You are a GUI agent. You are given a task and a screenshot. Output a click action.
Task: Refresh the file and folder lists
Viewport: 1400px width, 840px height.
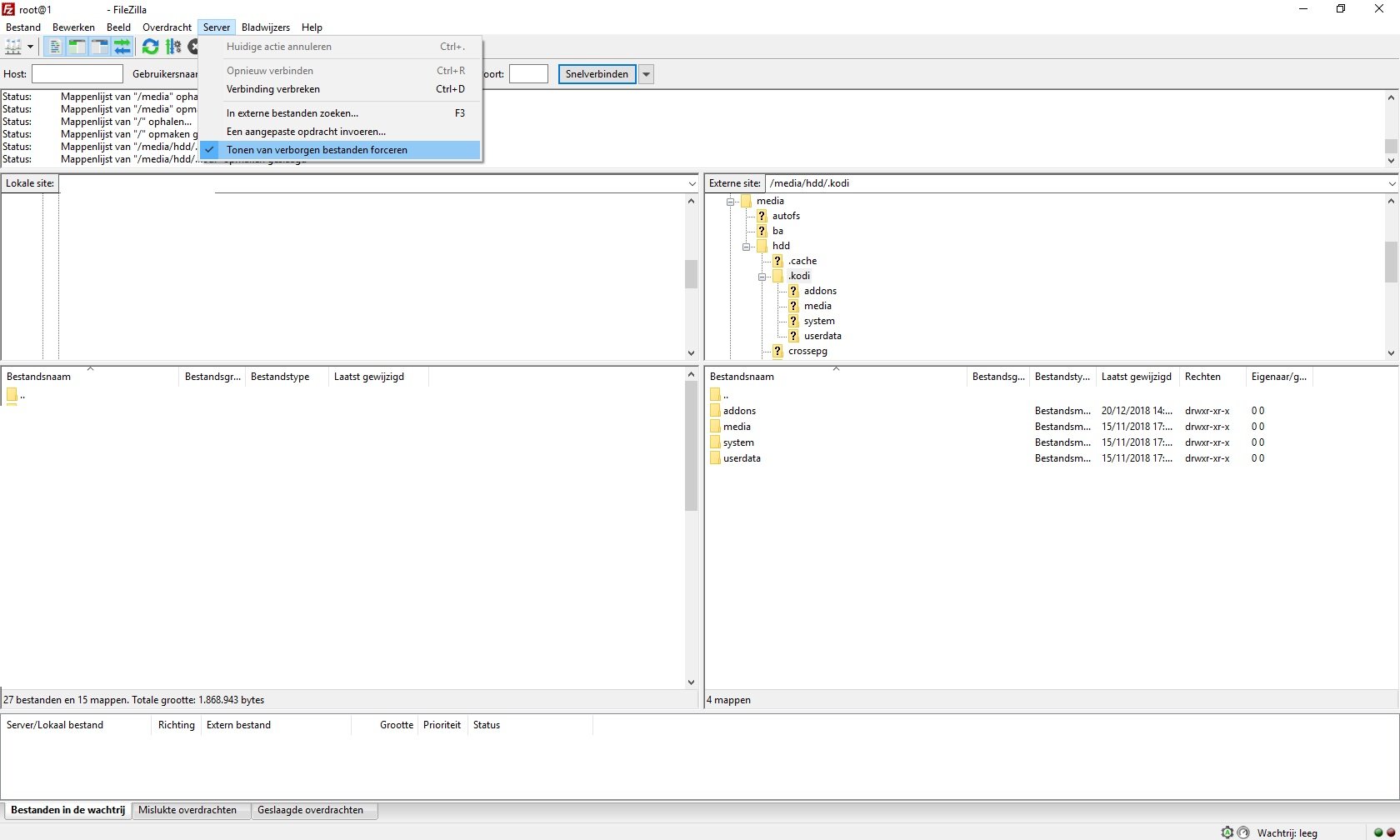(x=151, y=47)
